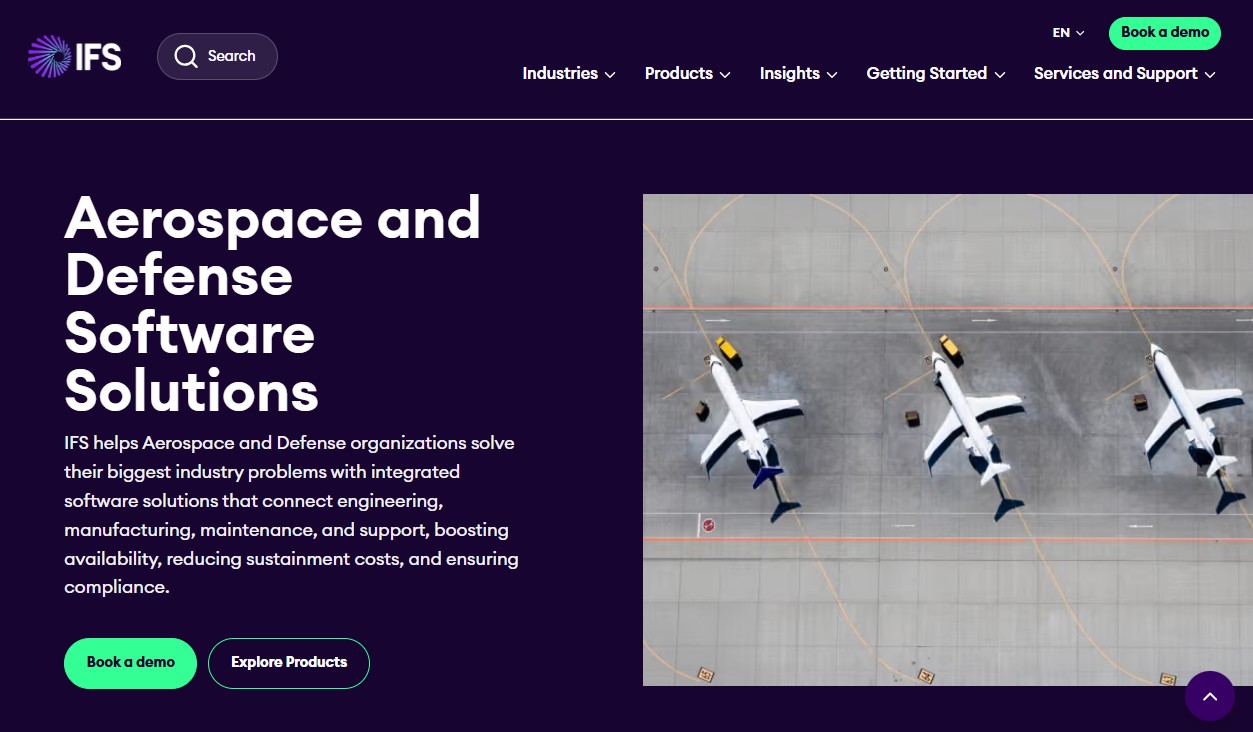The height and width of the screenshot is (732, 1253).
Task: Expand the Getting Started menu
Action: coord(936,74)
